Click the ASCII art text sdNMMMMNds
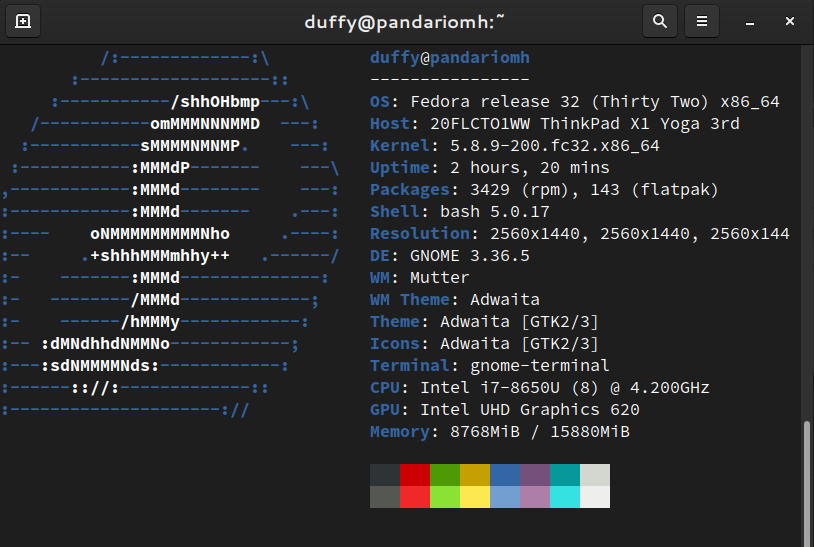814x547 pixels. pyautogui.click(x=100, y=366)
